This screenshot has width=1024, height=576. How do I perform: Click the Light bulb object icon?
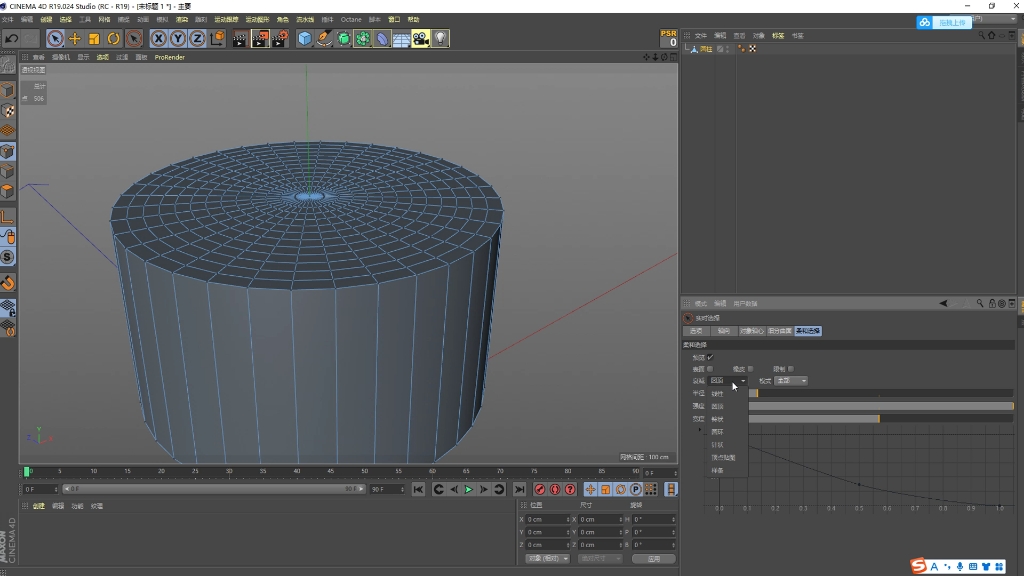[440, 39]
